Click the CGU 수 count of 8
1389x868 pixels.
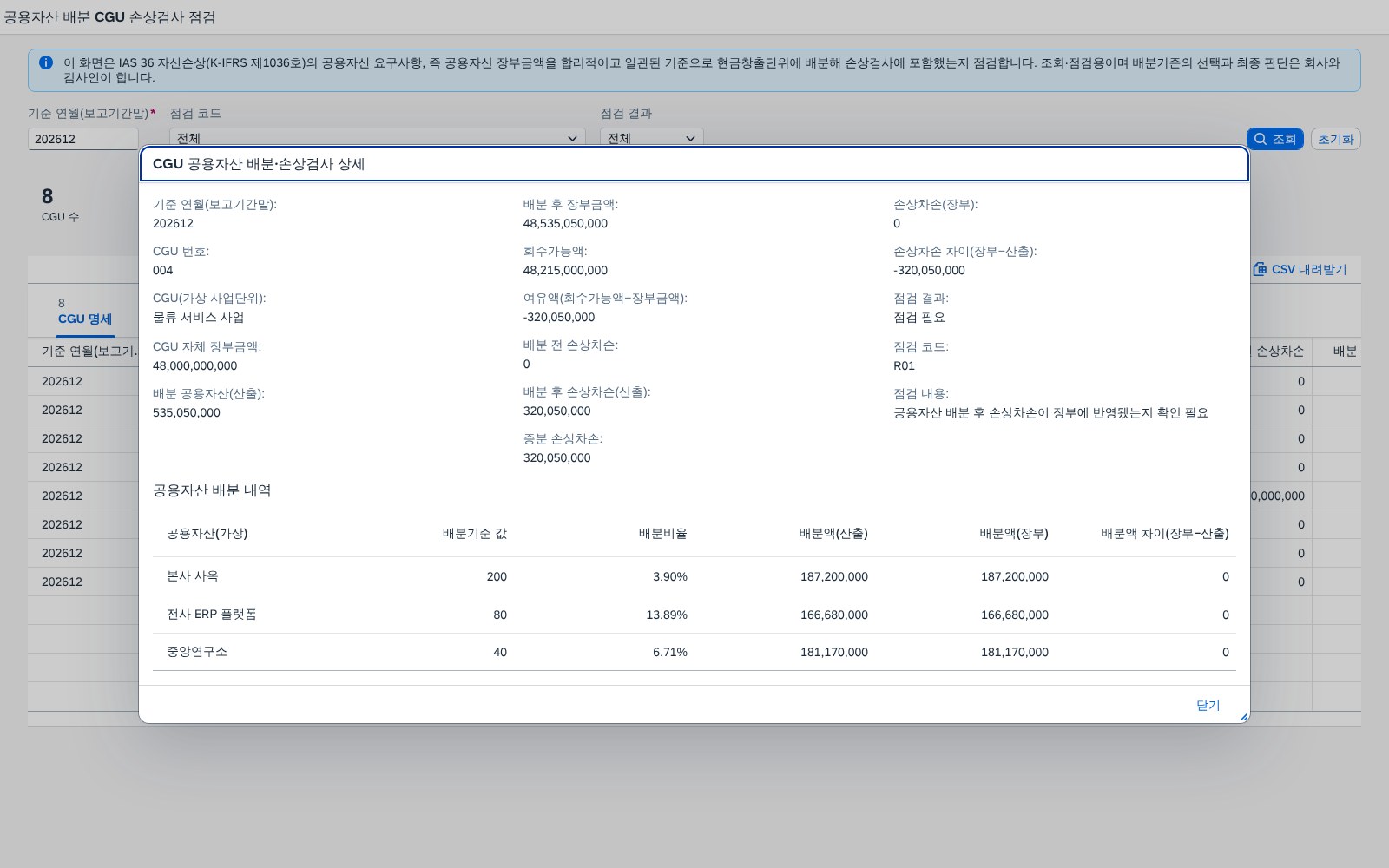click(x=48, y=196)
